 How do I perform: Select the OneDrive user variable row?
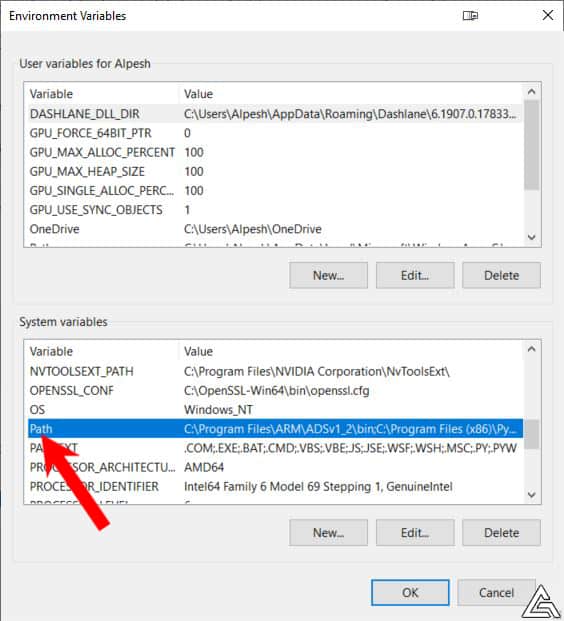(275, 229)
